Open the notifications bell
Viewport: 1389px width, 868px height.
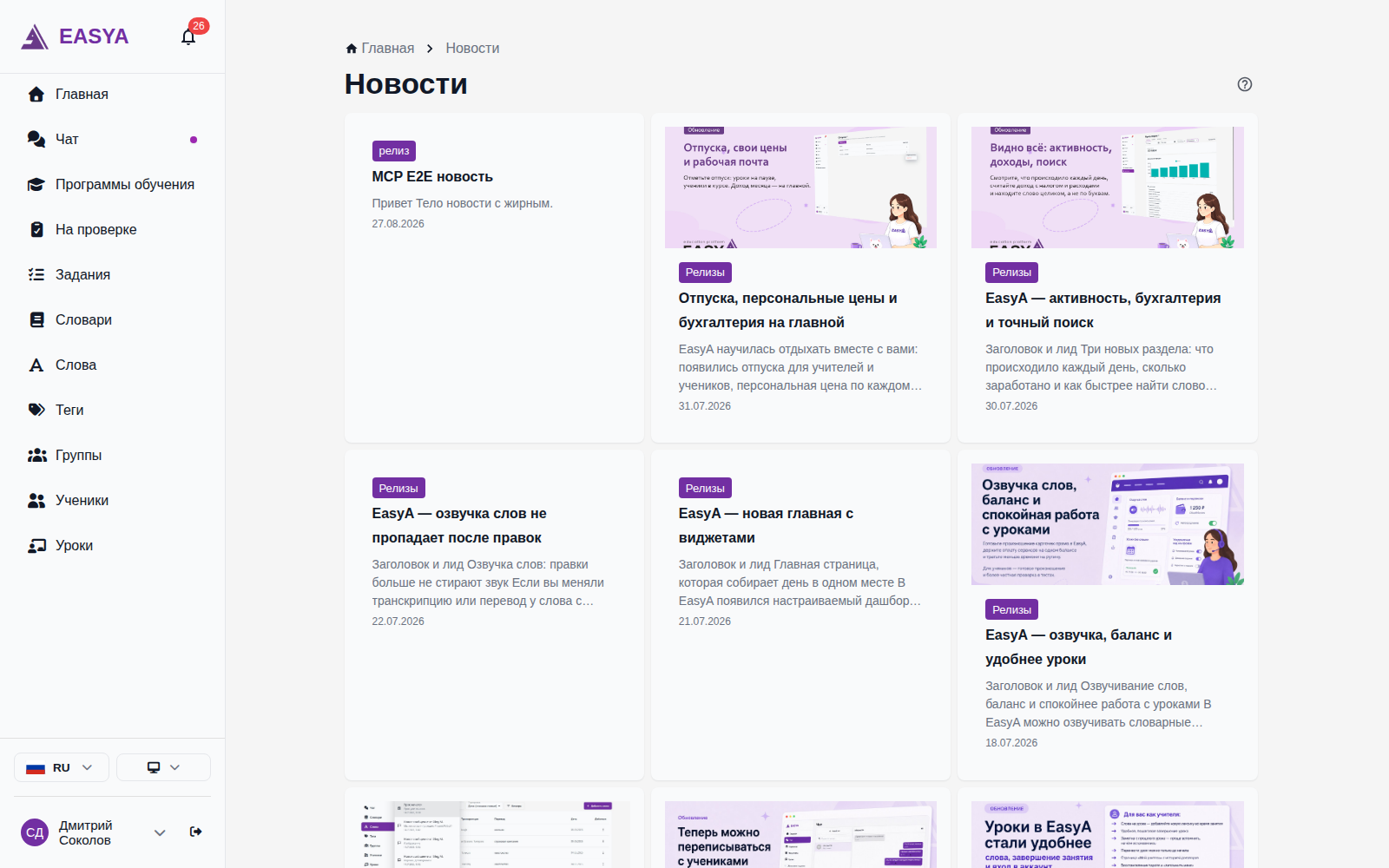click(x=188, y=36)
